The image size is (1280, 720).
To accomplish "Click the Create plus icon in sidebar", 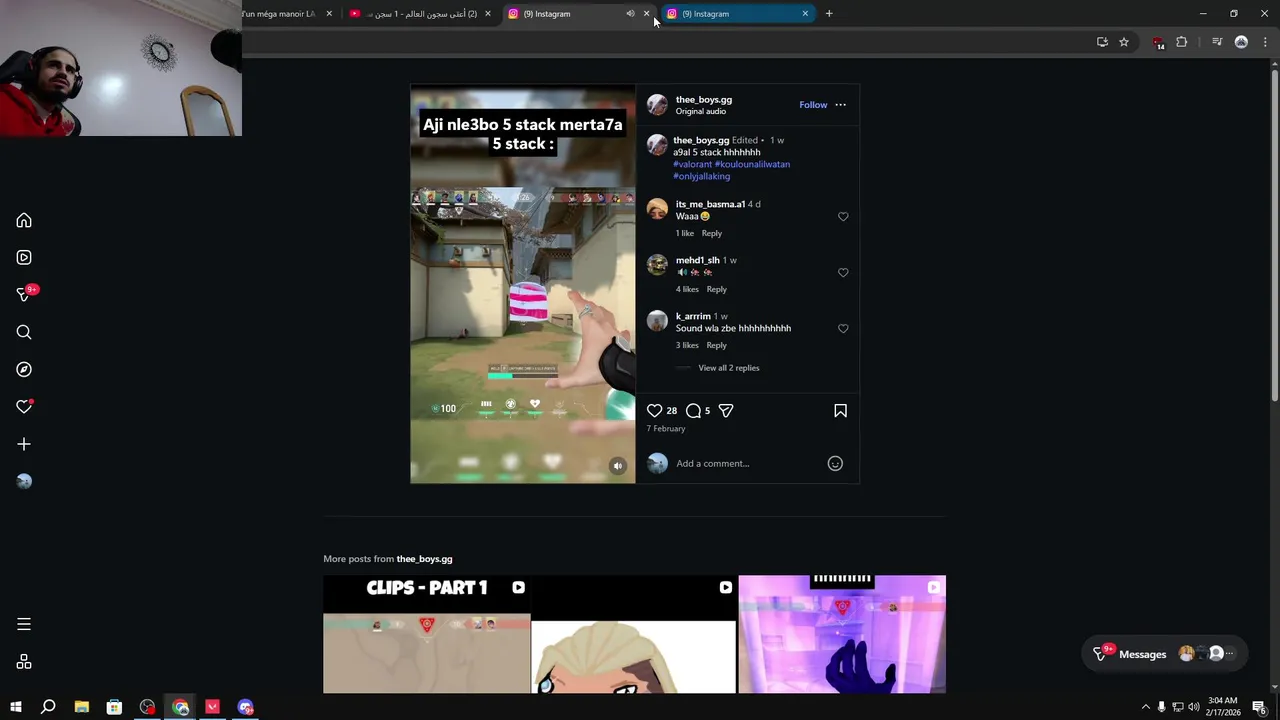I will point(24,444).
